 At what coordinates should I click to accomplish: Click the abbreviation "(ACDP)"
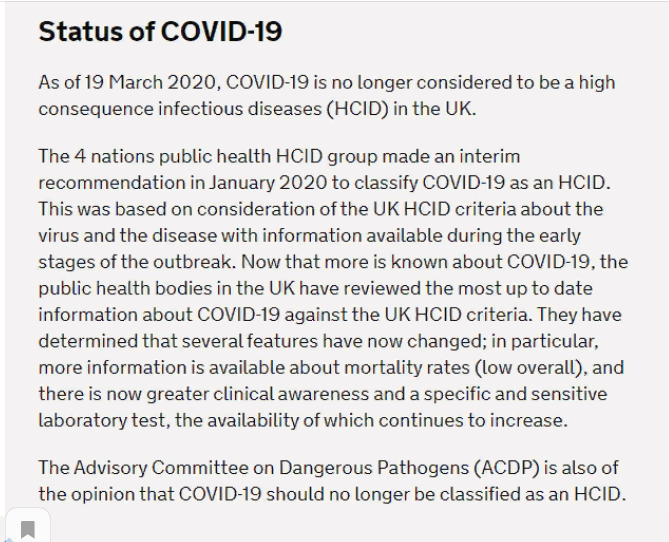click(506, 468)
